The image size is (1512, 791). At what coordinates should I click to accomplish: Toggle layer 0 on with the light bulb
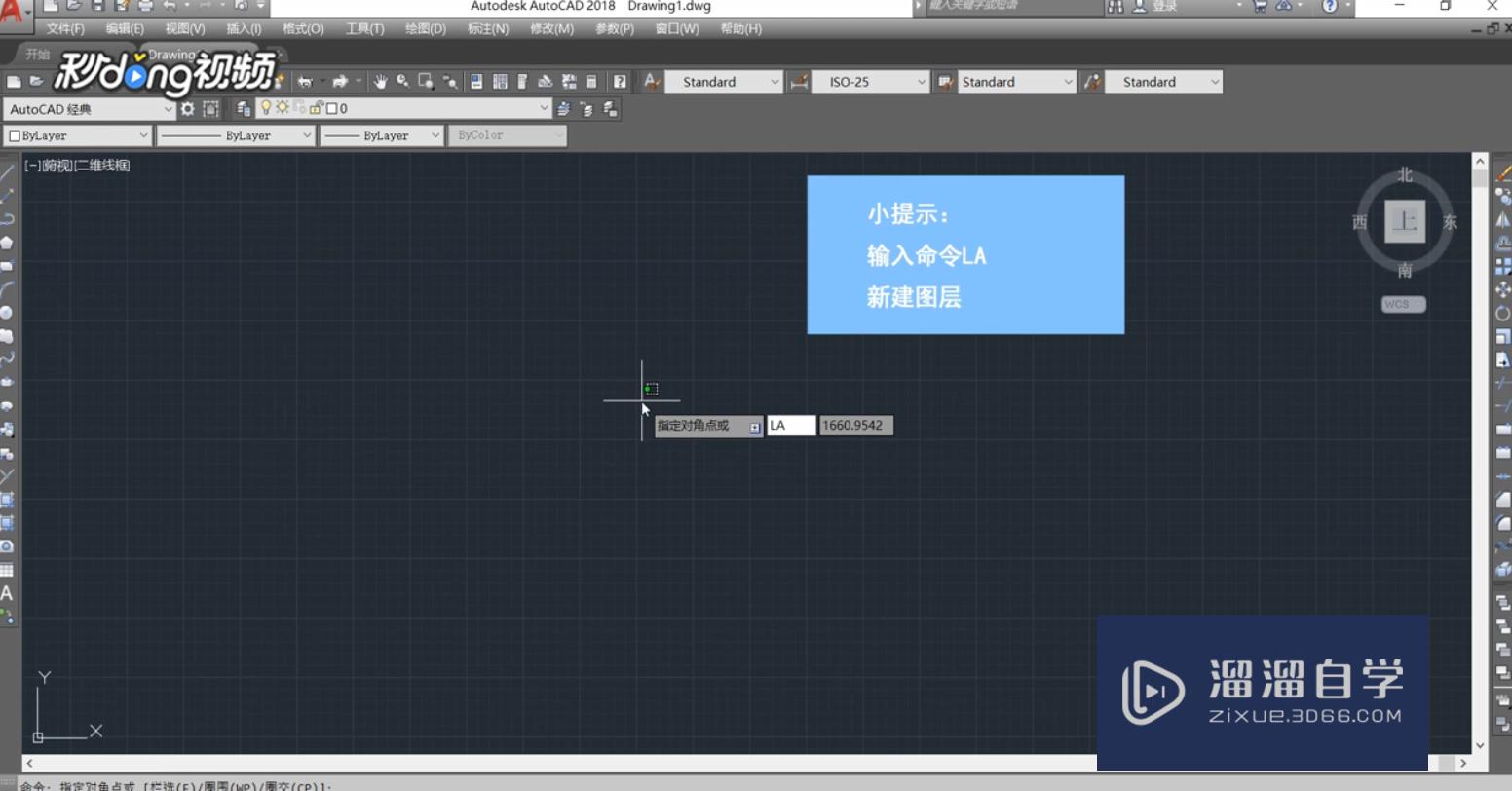tap(266, 108)
